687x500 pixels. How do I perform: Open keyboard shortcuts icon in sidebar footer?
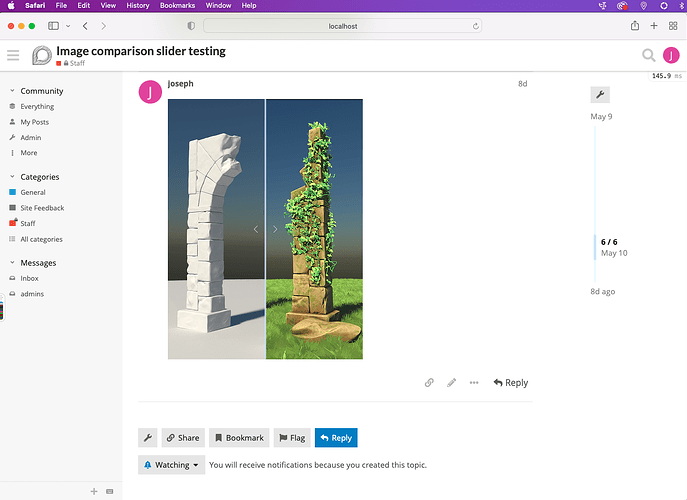pos(110,491)
